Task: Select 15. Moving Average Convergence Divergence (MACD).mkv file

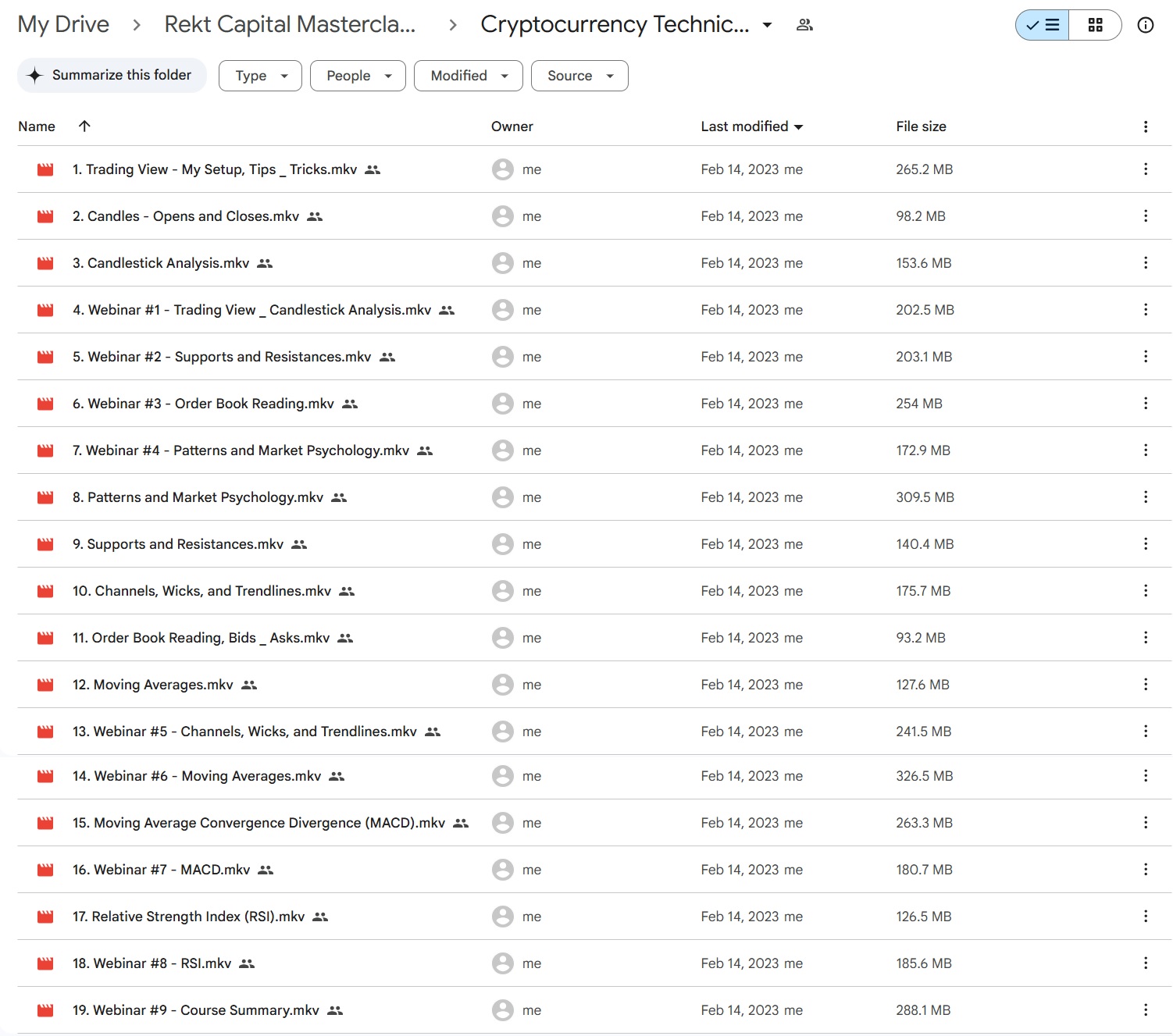Action: point(258,823)
